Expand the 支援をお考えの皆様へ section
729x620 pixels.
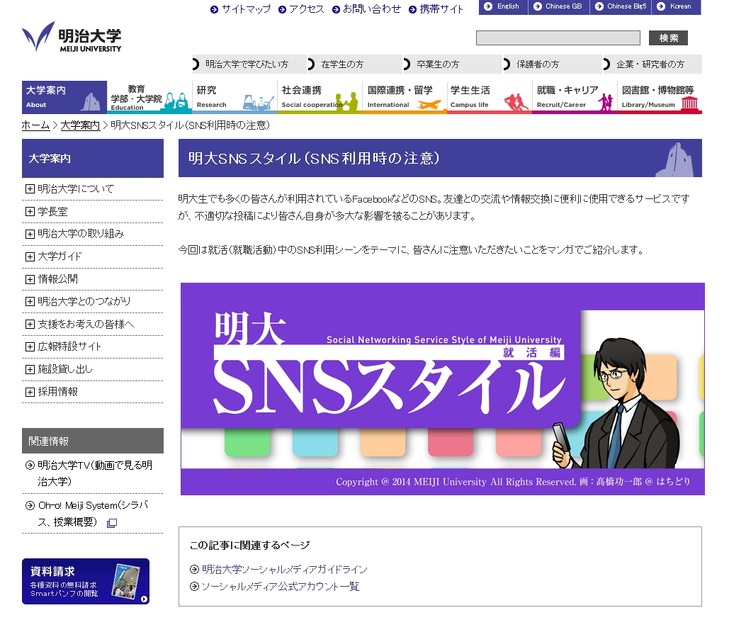30,324
